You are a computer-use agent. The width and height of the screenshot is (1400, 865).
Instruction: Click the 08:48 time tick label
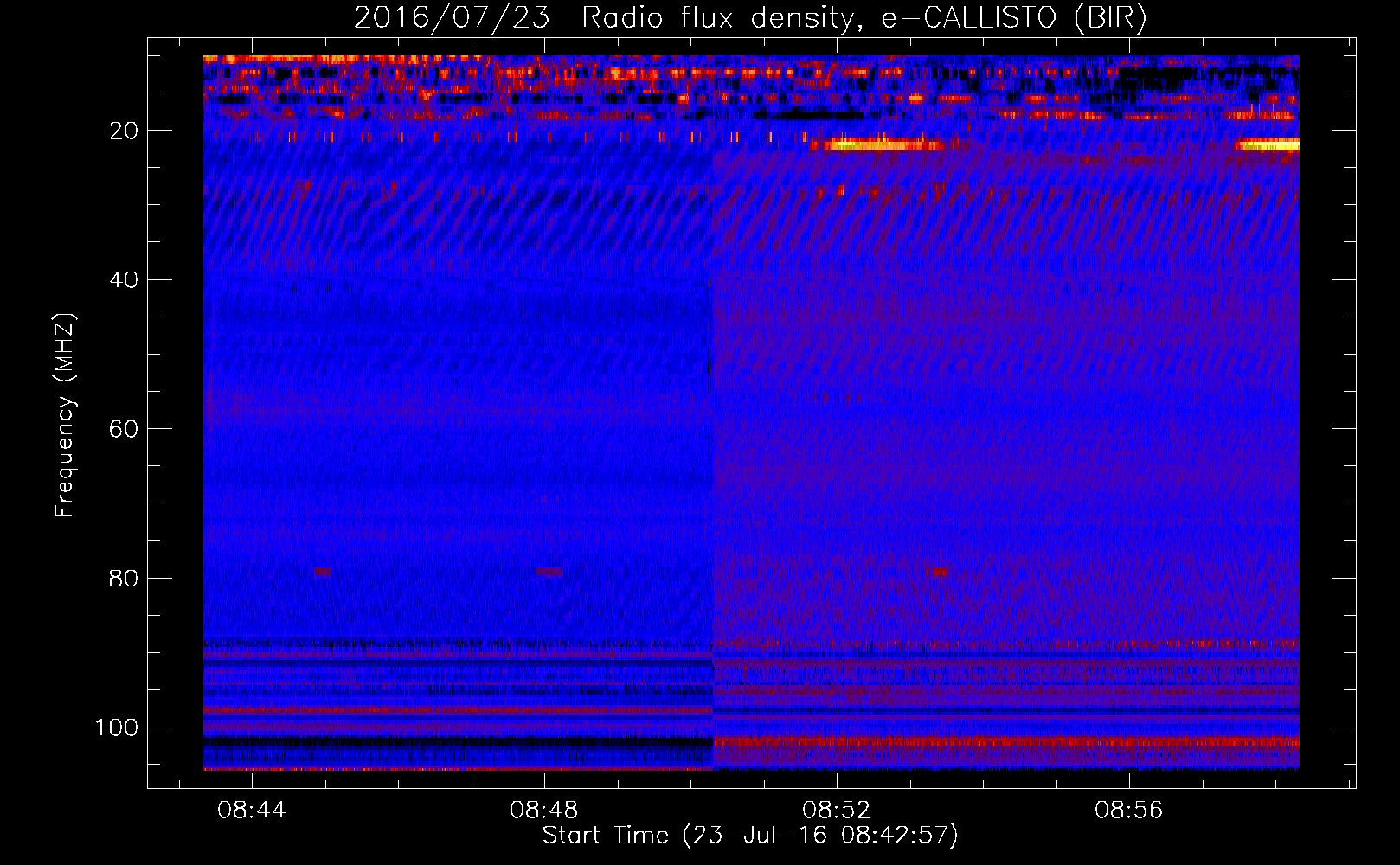pos(544,811)
